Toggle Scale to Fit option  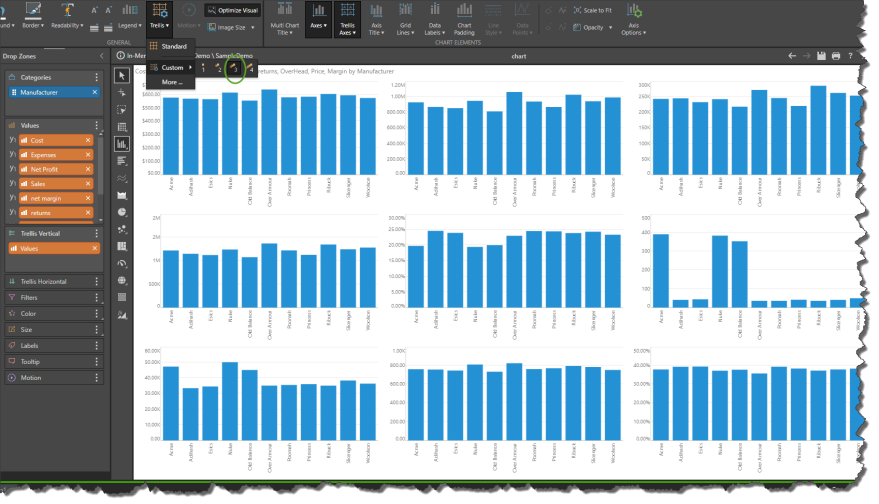click(x=593, y=10)
